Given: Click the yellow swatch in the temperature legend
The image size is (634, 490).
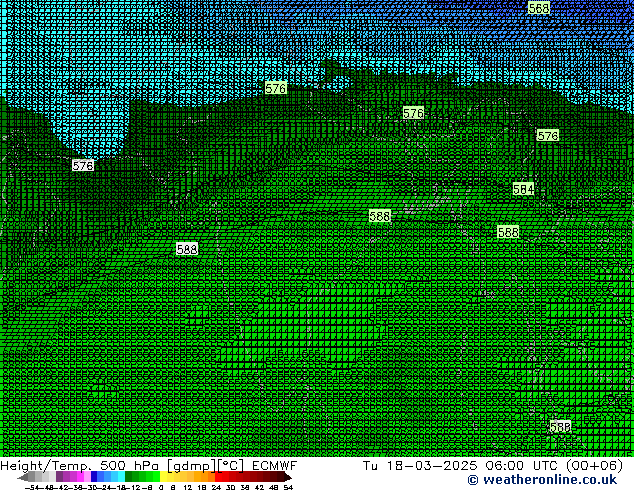Looking at the screenshot, I should click(x=163, y=476).
